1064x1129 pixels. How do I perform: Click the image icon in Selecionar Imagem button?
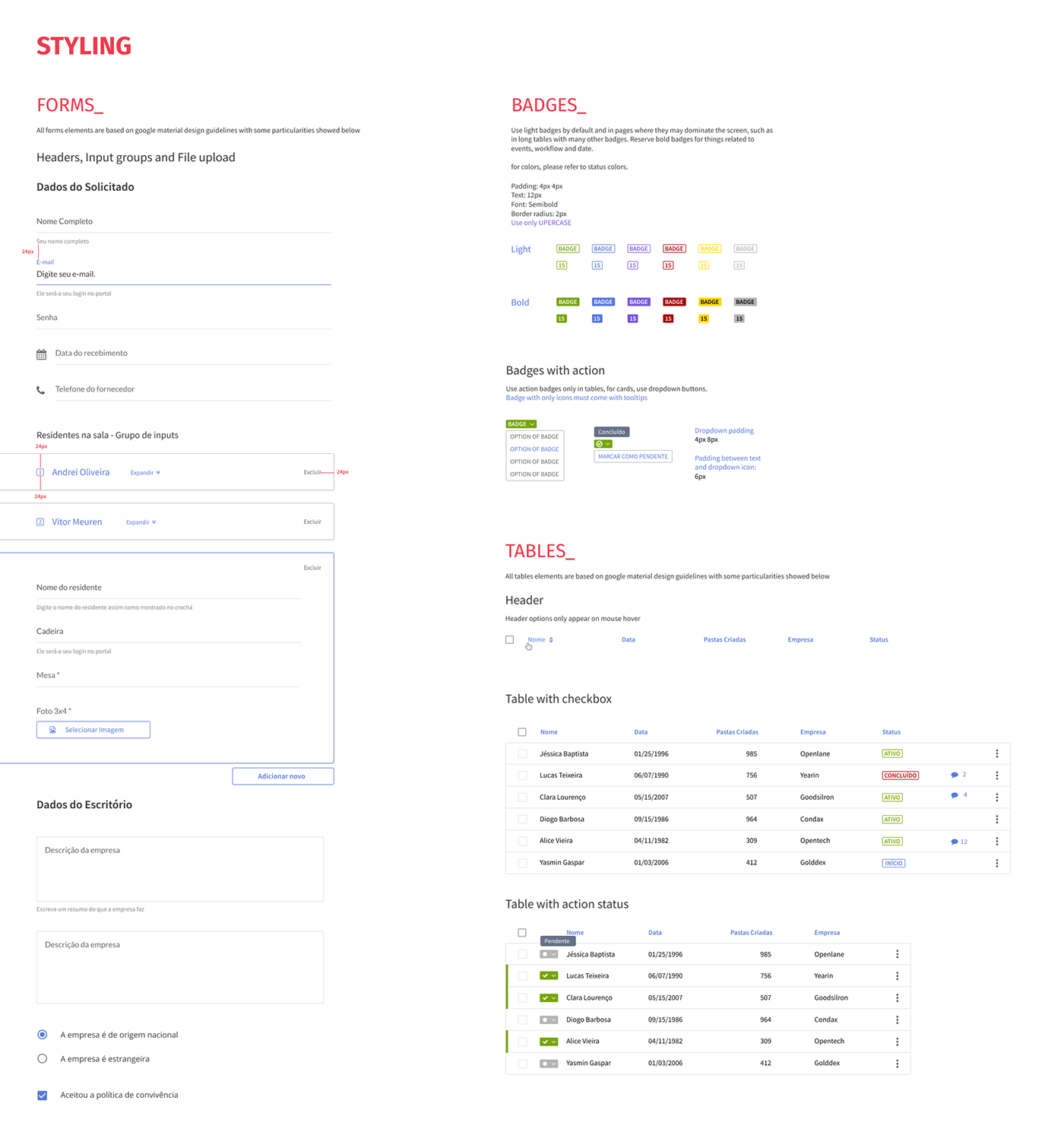[x=52, y=730]
